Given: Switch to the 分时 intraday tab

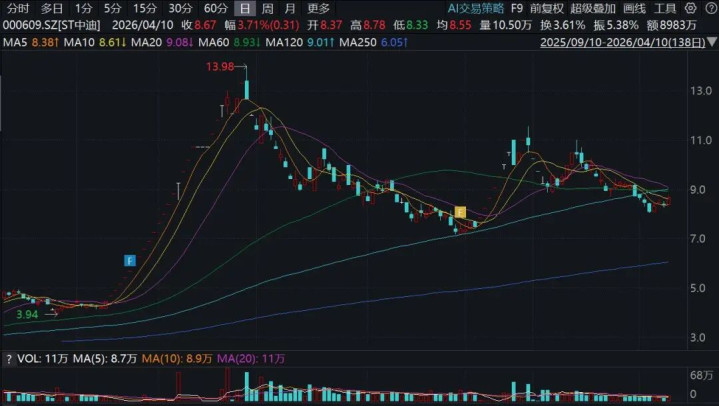Looking at the screenshot, I should coord(18,8).
